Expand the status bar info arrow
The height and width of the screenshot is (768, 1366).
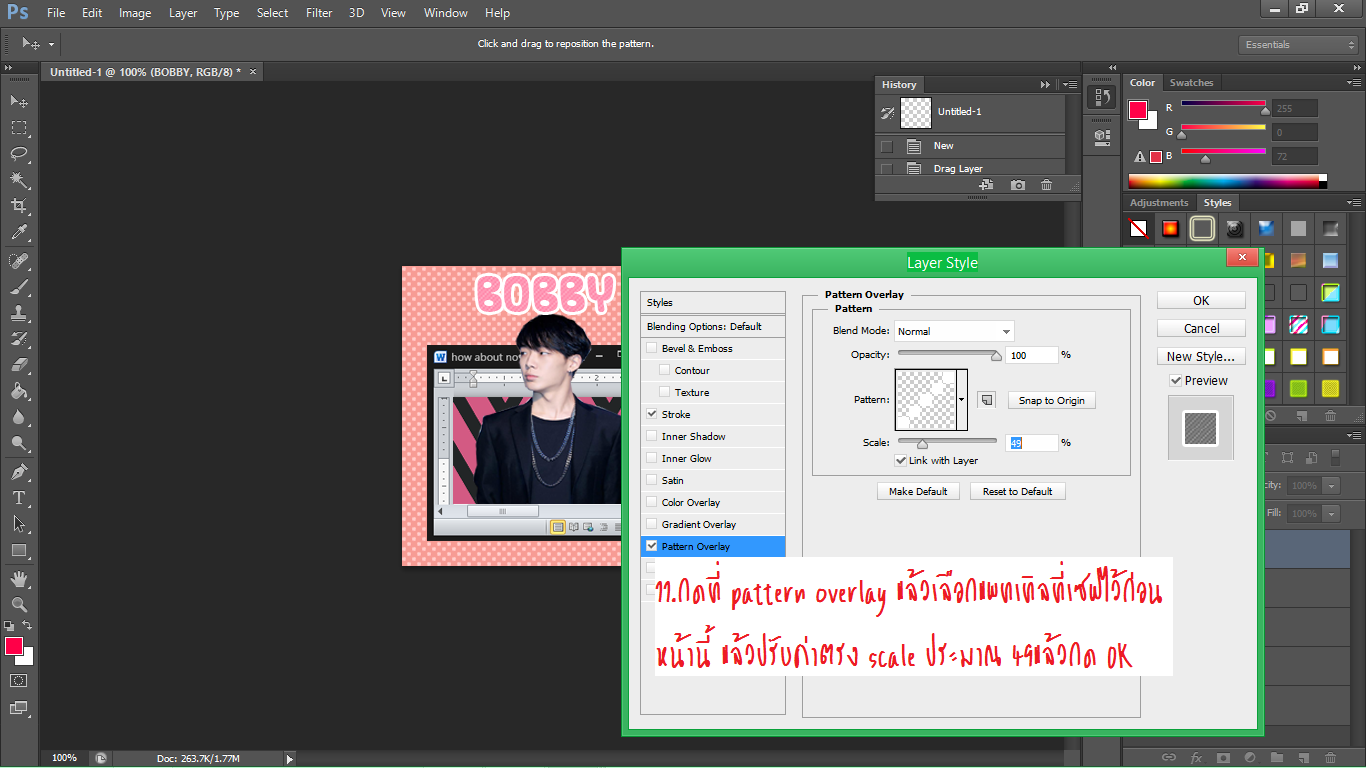[x=290, y=759]
